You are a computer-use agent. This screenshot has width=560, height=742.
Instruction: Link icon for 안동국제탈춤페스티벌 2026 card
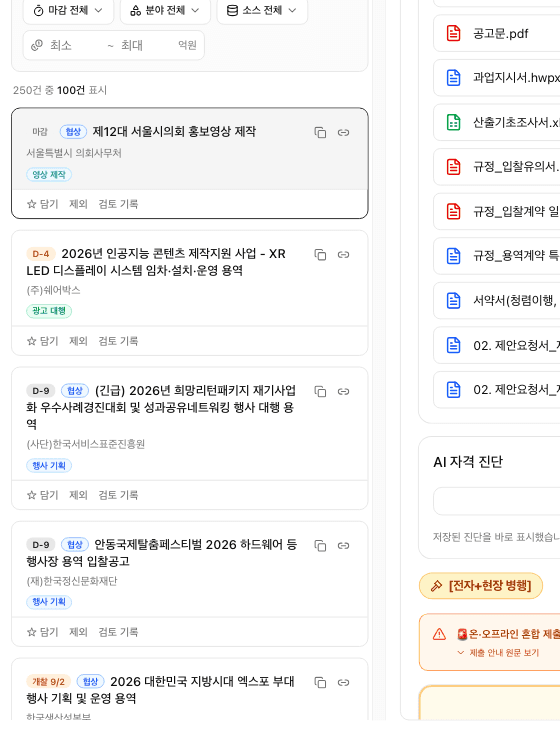(344, 546)
